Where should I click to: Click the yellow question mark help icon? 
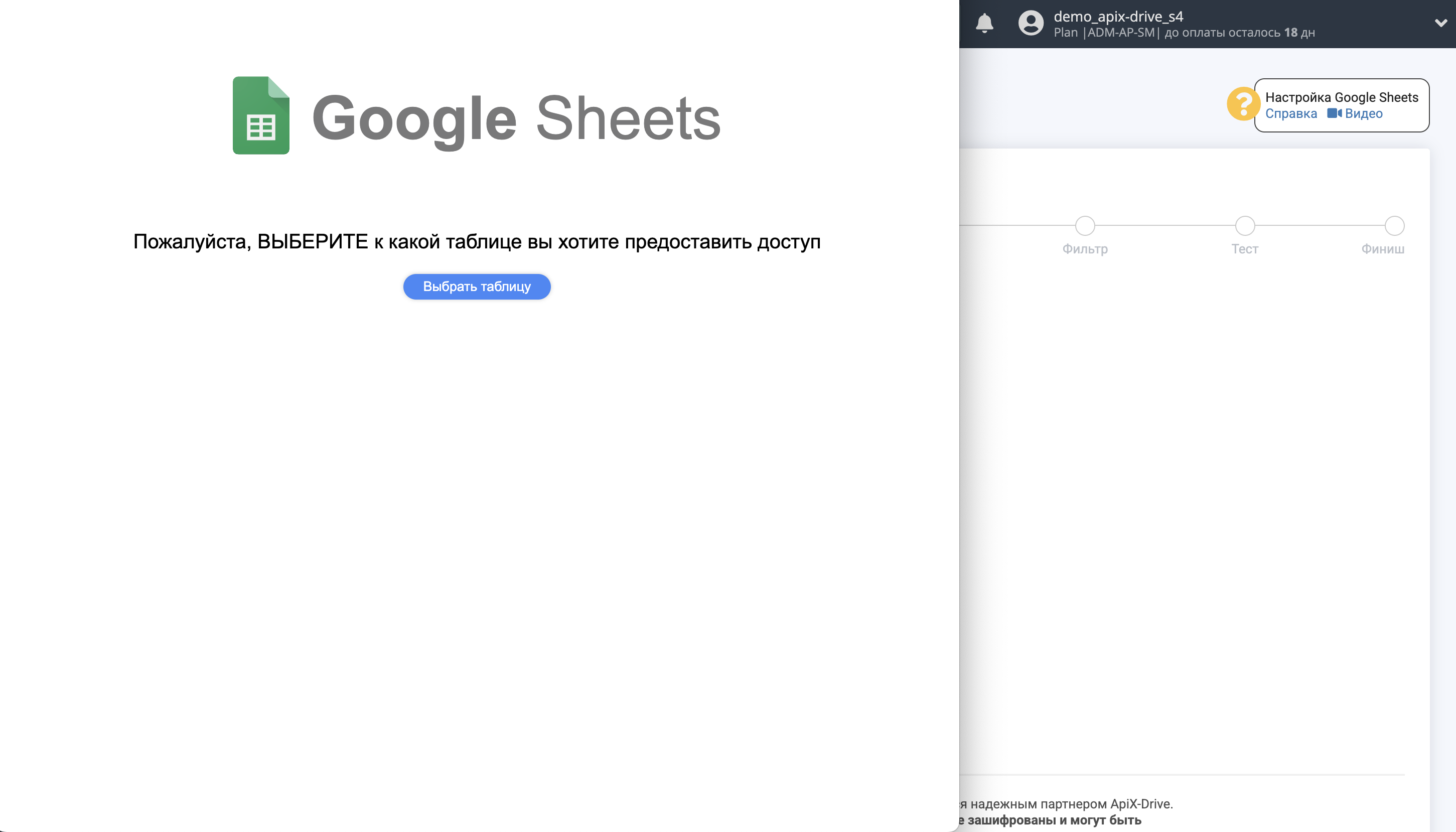(1242, 104)
